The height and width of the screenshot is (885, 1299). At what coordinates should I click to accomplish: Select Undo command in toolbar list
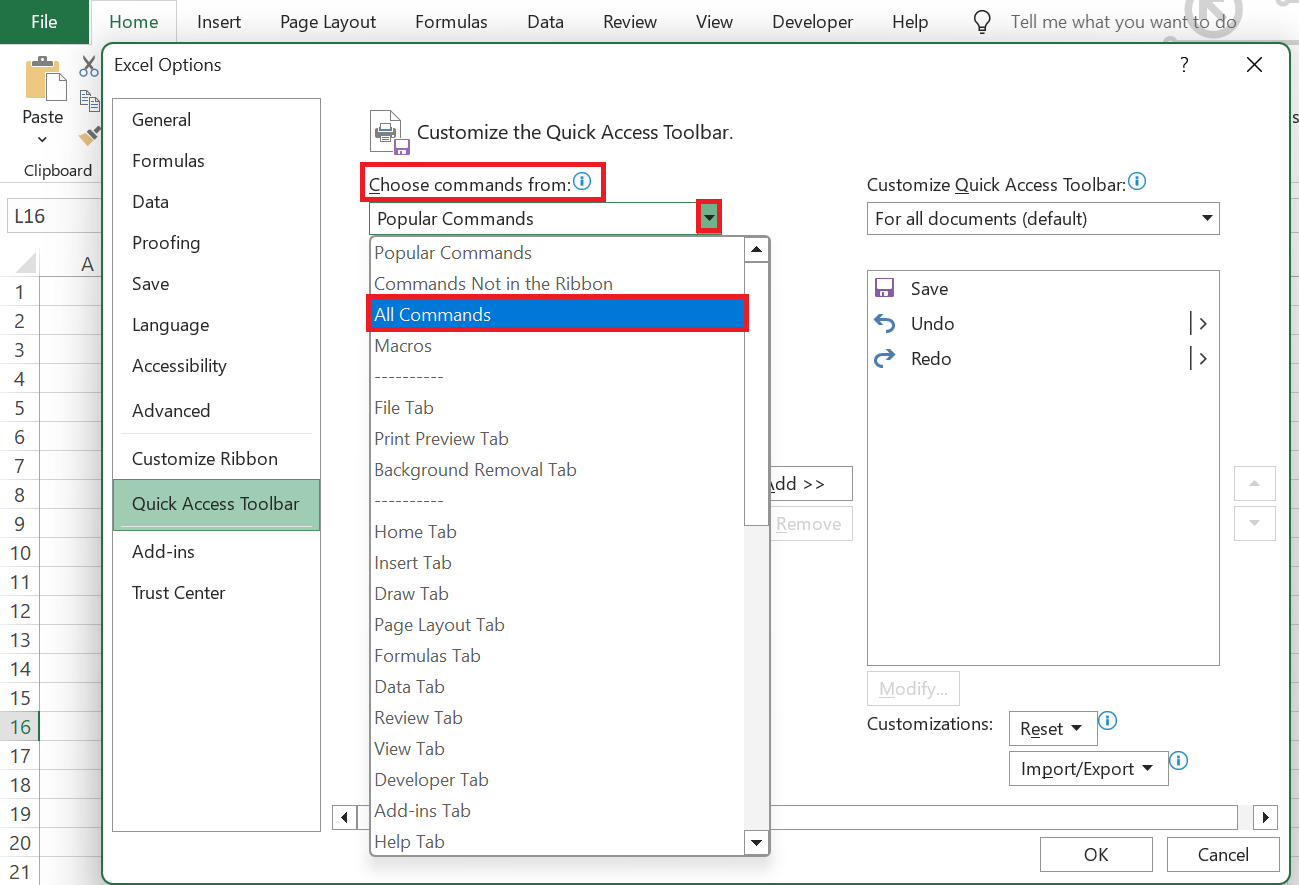[1043, 324]
